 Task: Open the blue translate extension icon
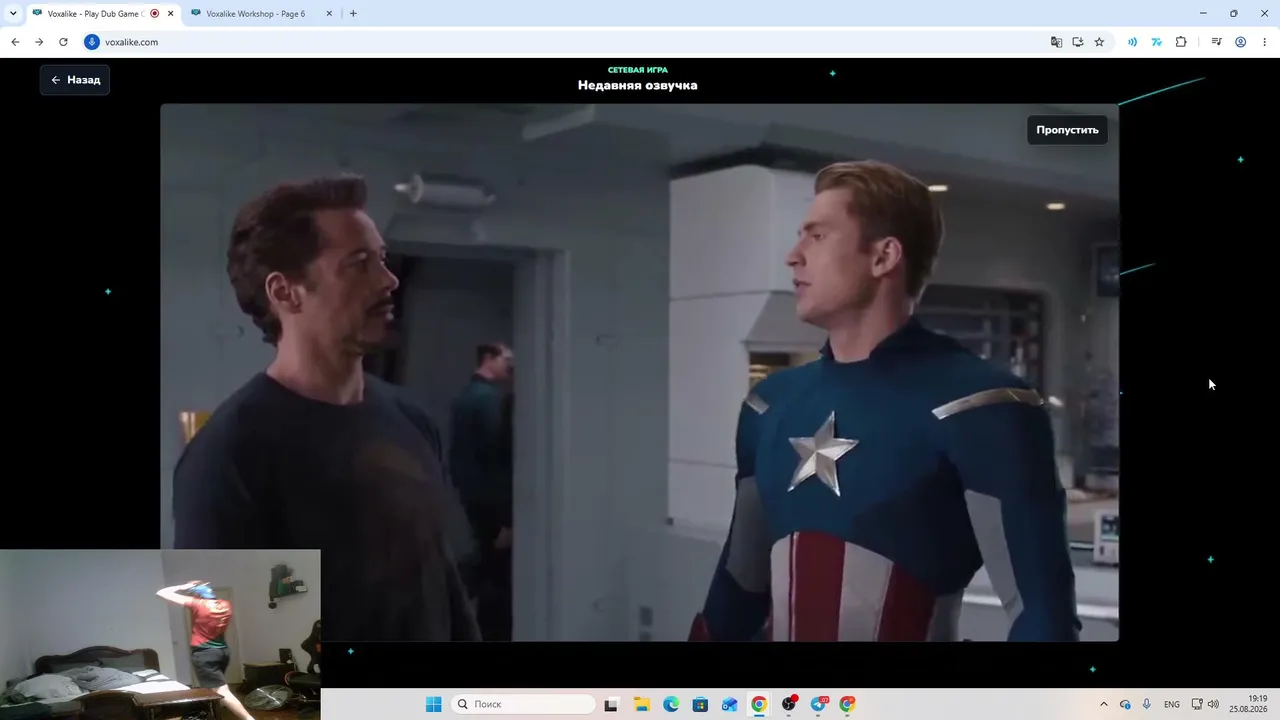(x=1156, y=42)
